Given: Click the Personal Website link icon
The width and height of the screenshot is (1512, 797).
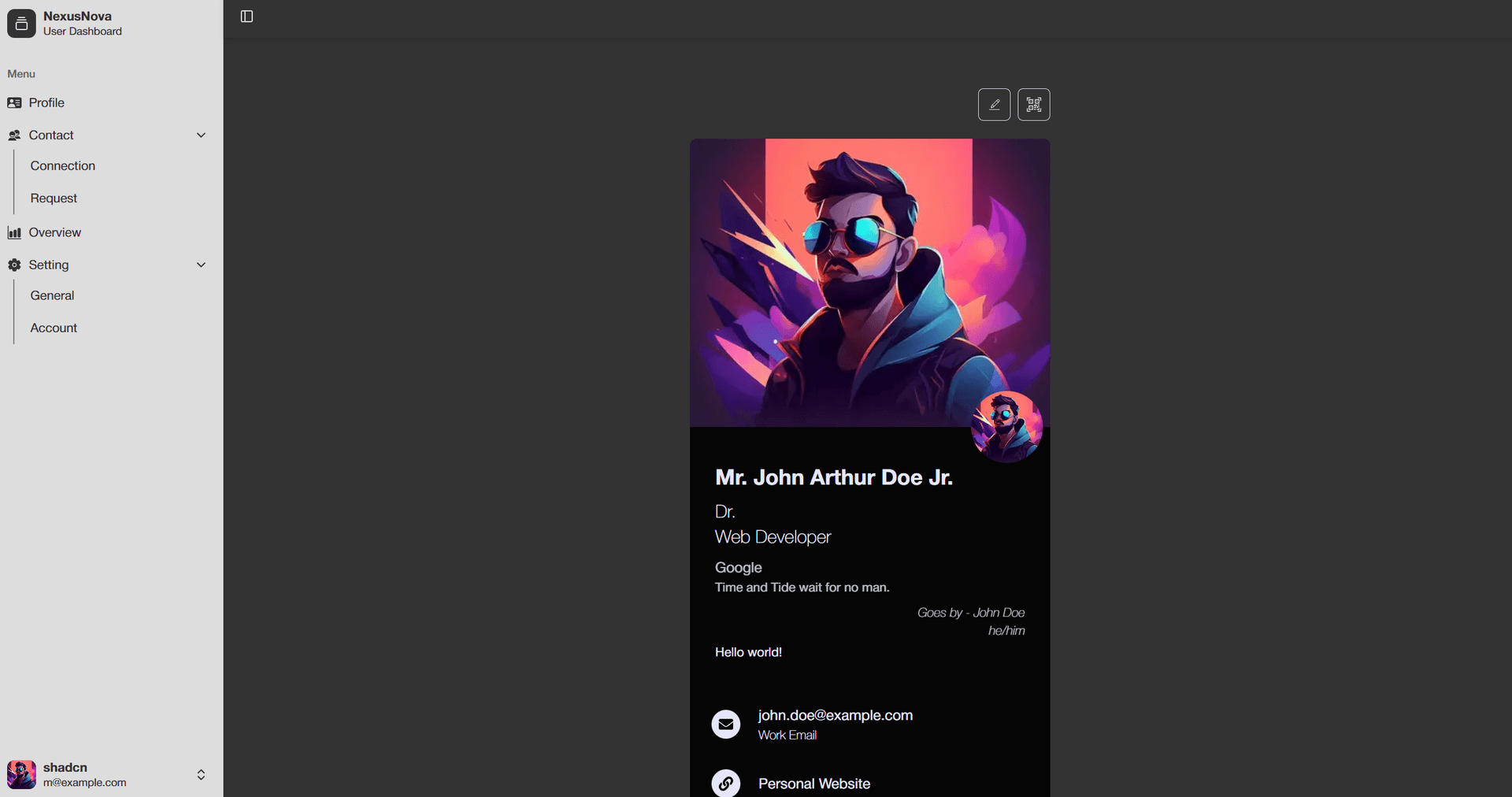Looking at the screenshot, I should click(x=725, y=783).
